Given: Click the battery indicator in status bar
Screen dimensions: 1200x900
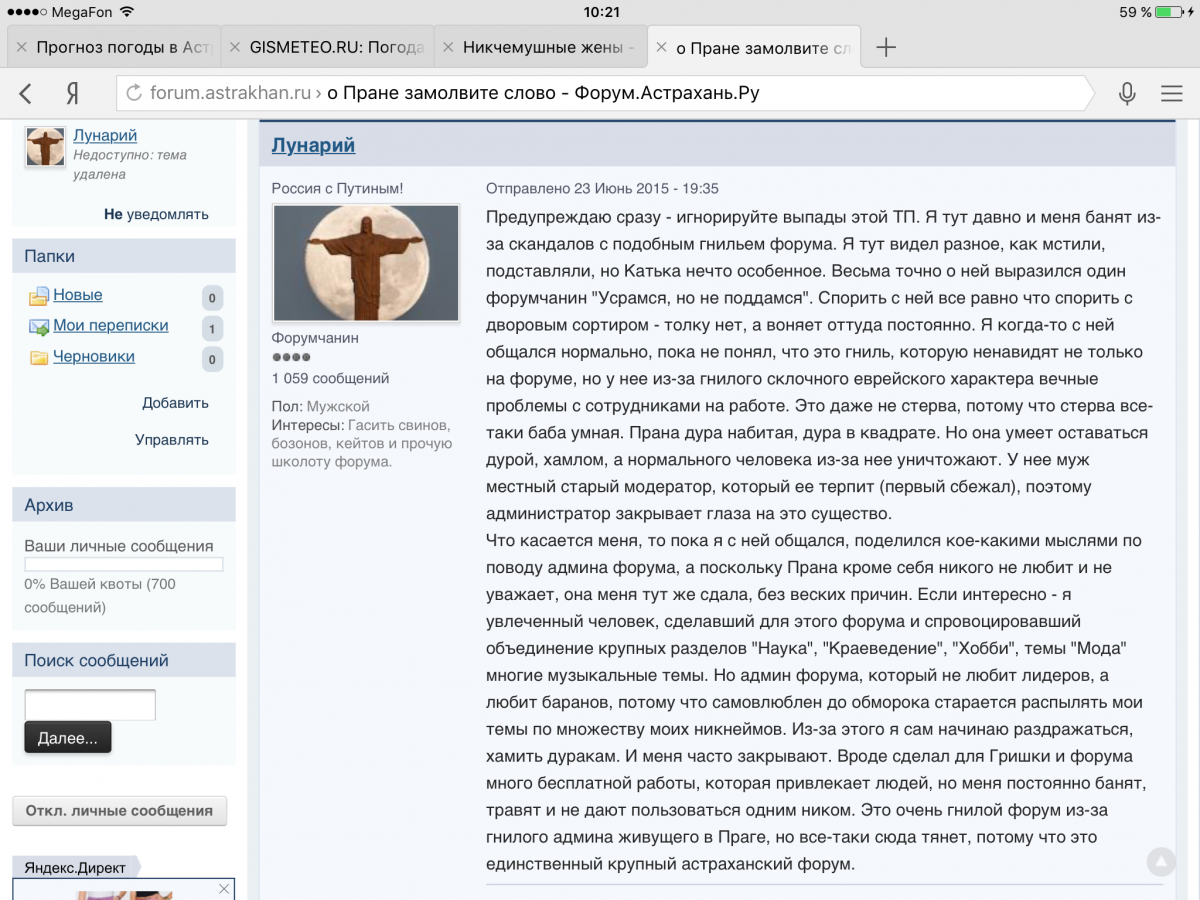Looking at the screenshot, I should click(x=1170, y=12).
